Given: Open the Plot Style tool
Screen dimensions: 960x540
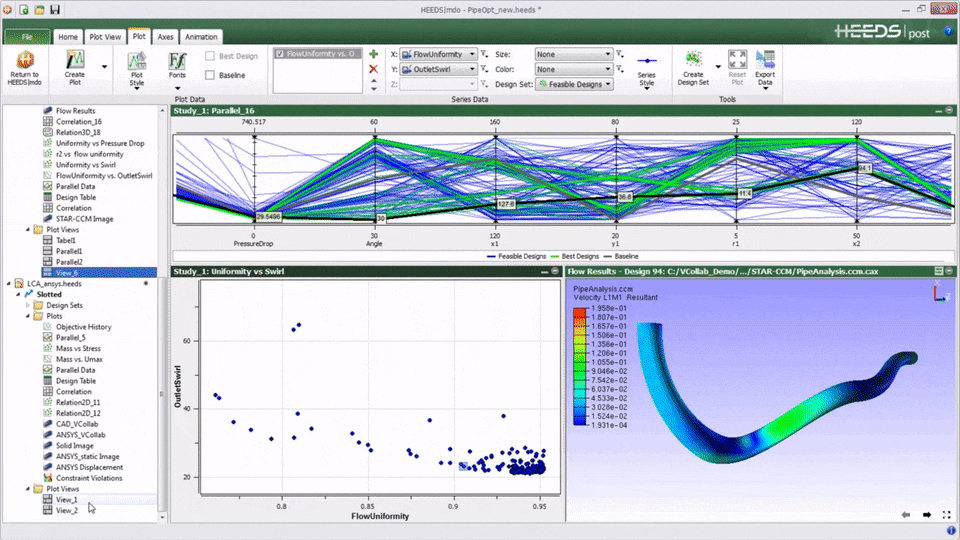Looking at the screenshot, I should point(137,70).
